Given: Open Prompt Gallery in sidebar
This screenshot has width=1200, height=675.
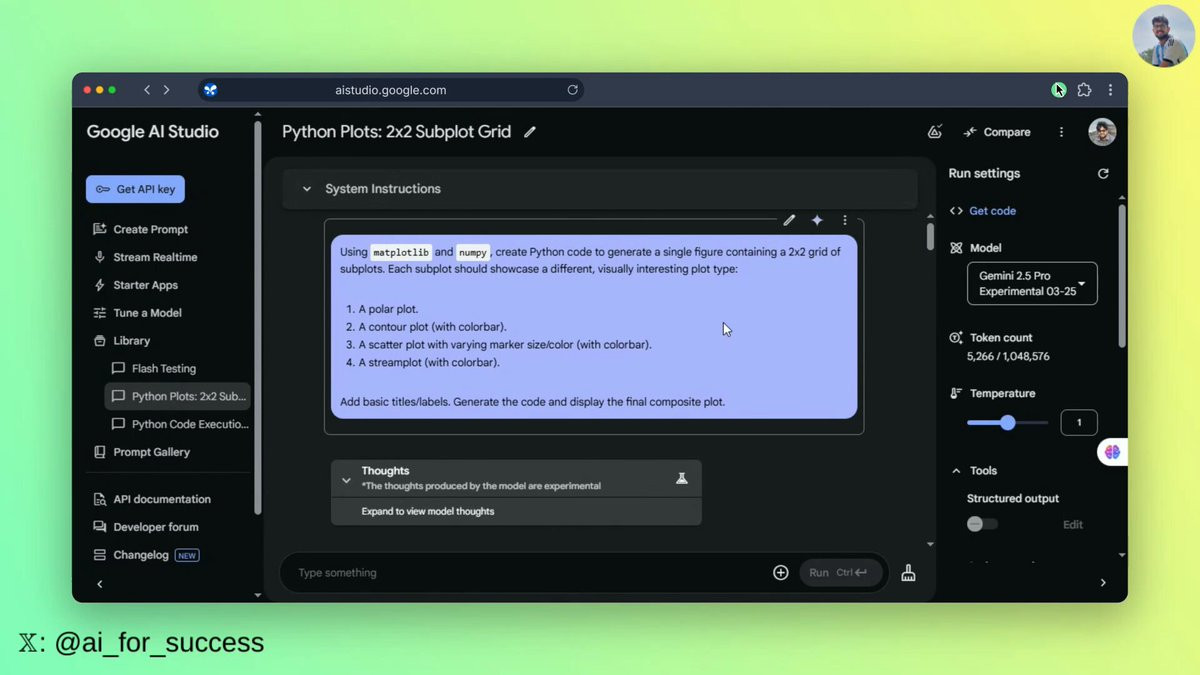Looking at the screenshot, I should [141, 452].
